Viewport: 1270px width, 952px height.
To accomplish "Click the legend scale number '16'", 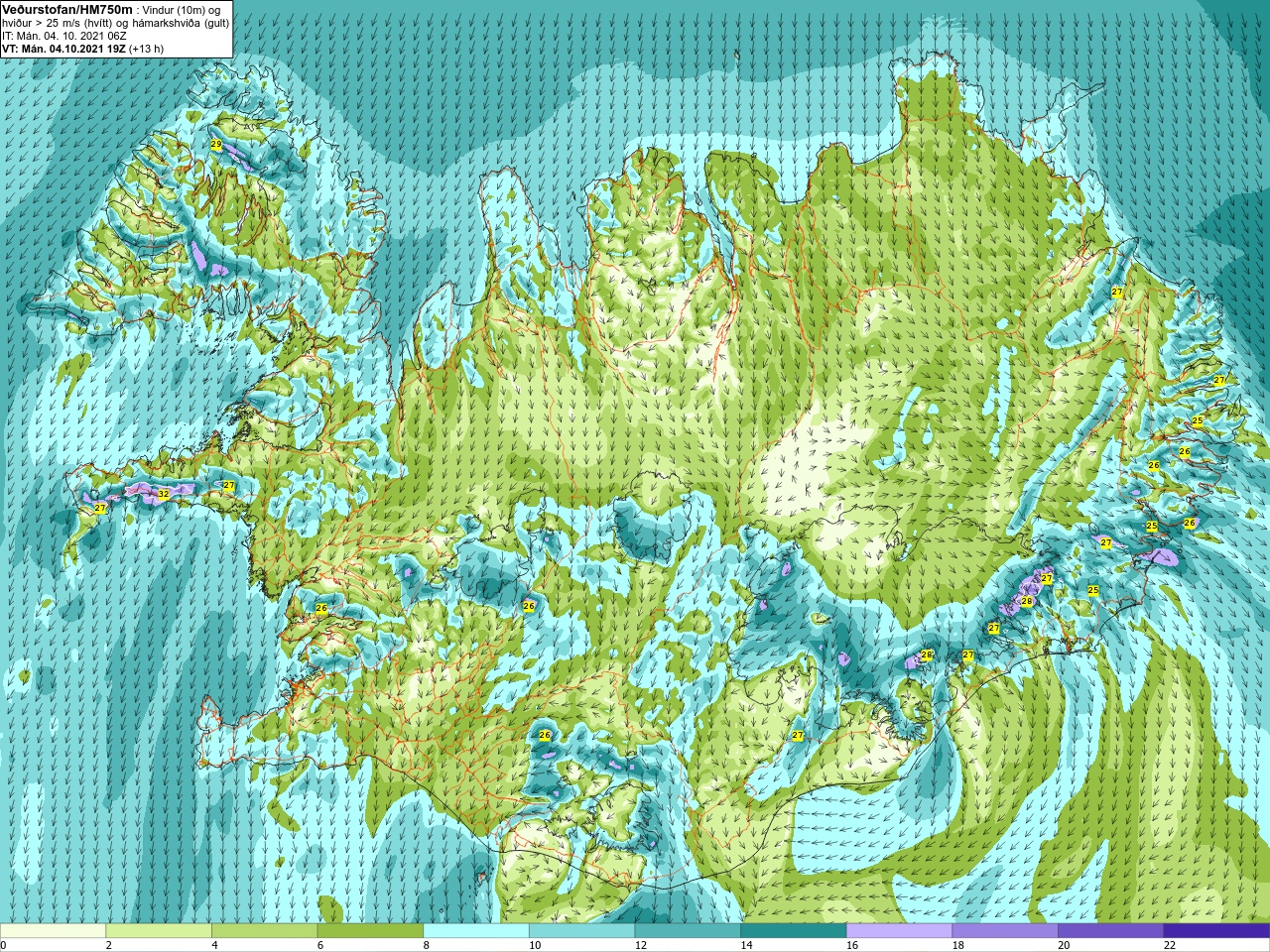I will pos(852,945).
